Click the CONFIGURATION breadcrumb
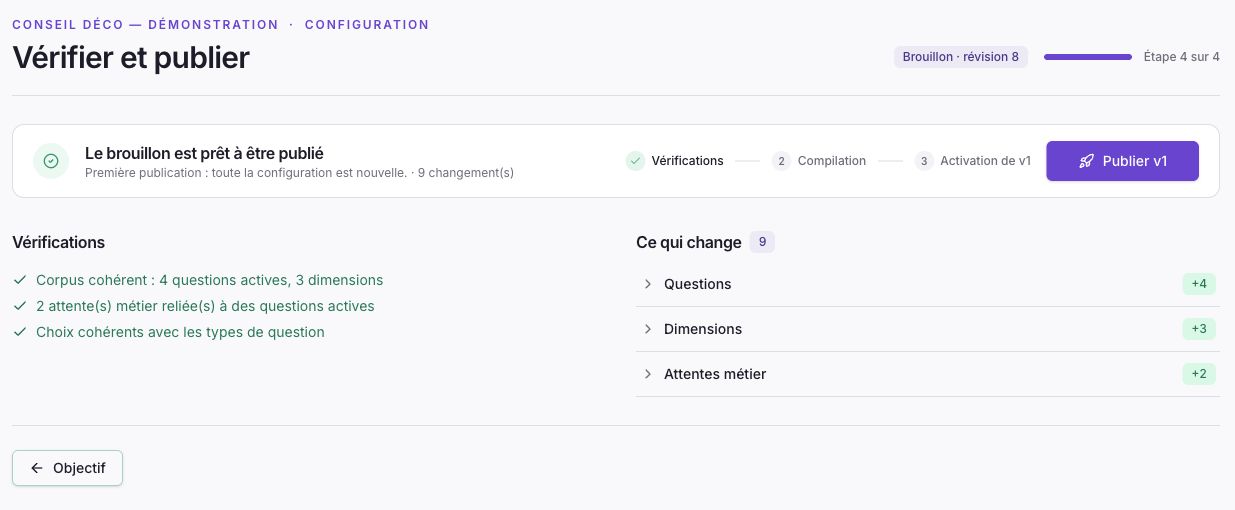 pos(367,24)
